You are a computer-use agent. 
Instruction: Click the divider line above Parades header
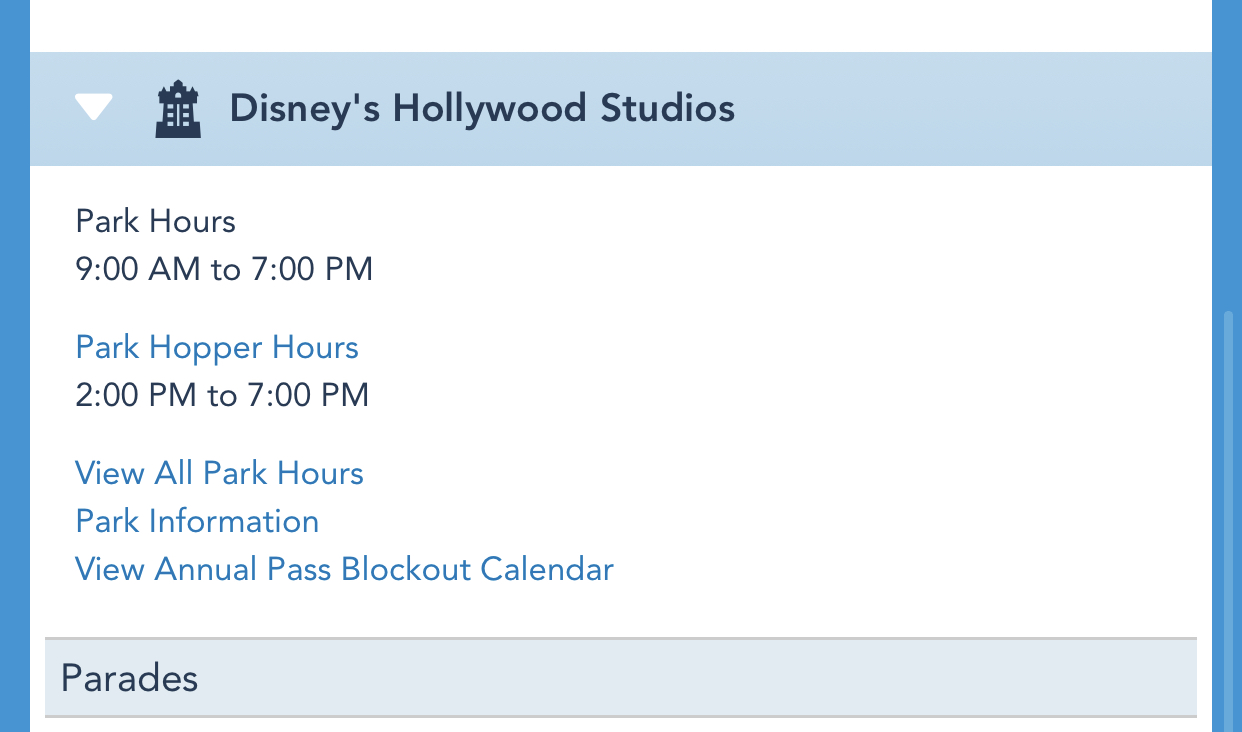pyautogui.click(x=620, y=638)
